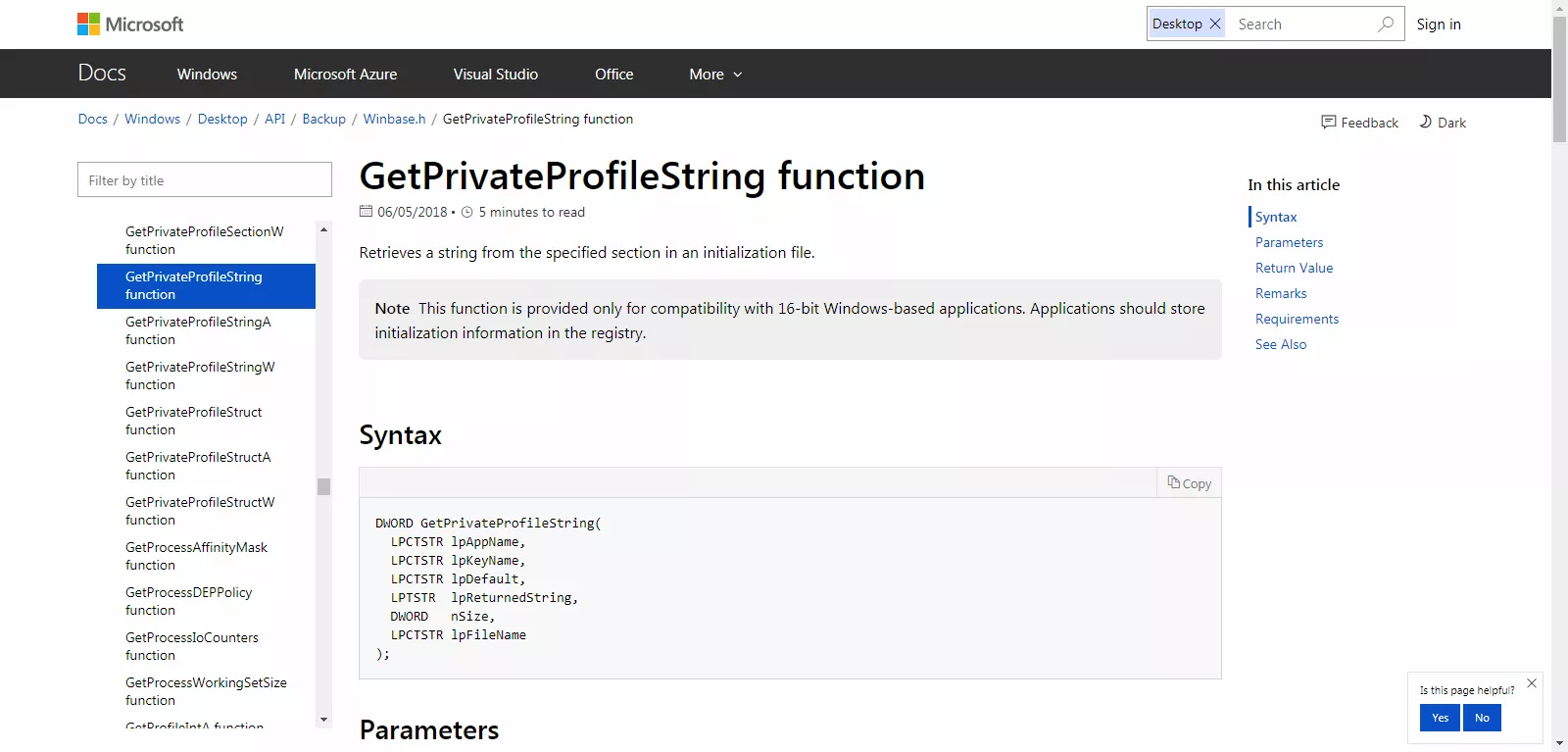Select GetPrivateProfileString function entry
The height and width of the screenshot is (752, 1568).
(206, 285)
